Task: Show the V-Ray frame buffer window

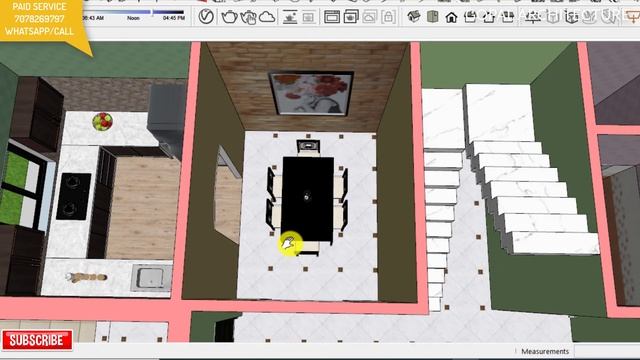Action: click(332, 17)
